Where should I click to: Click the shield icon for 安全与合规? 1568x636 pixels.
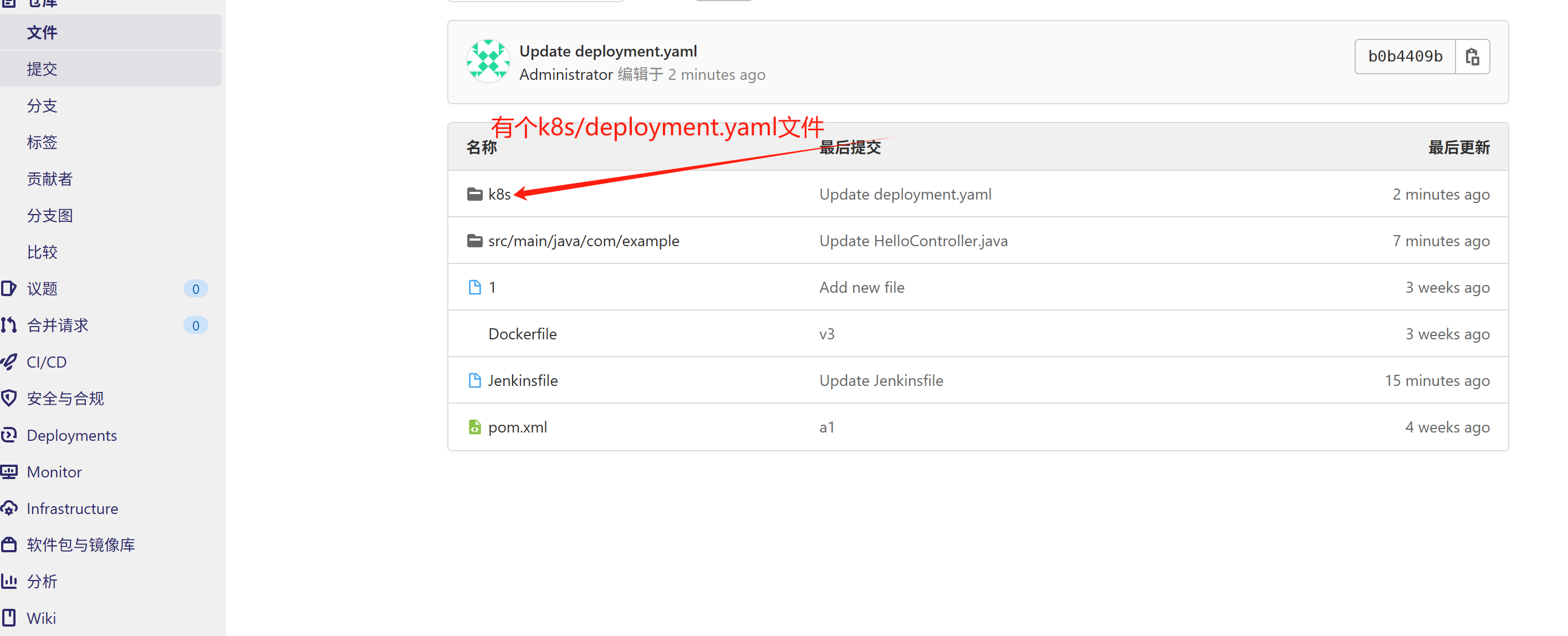coord(9,399)
